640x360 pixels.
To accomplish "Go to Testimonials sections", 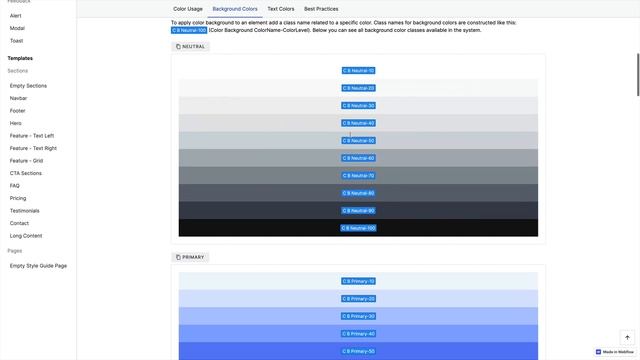I will tap(24, 211).
